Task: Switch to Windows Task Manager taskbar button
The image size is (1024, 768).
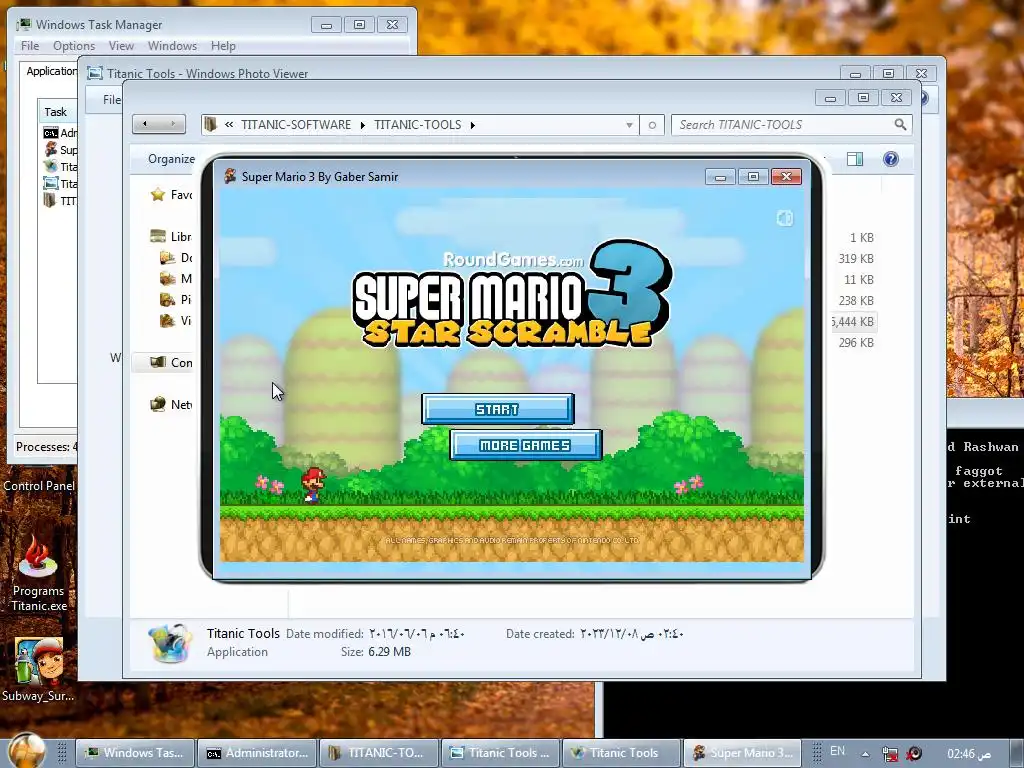Action: pos(135,753)
